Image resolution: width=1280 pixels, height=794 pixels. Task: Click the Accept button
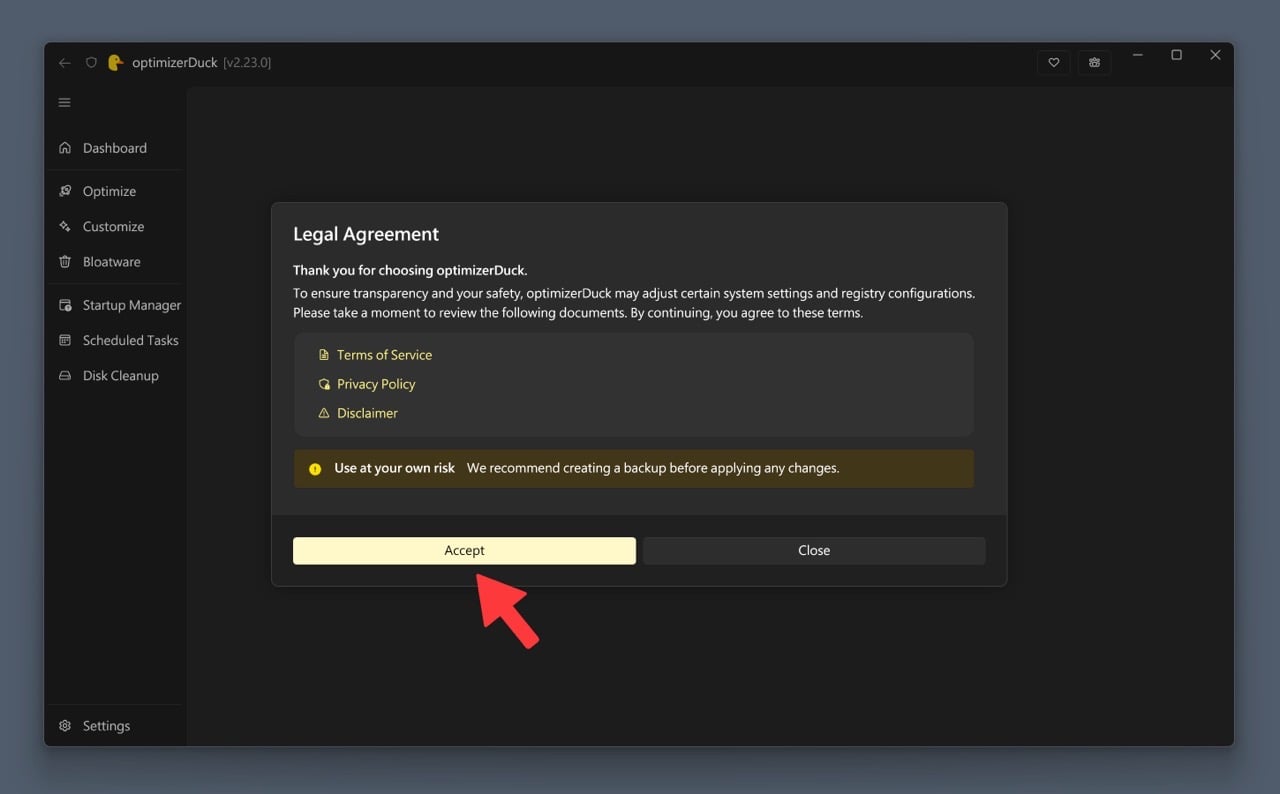464,551
